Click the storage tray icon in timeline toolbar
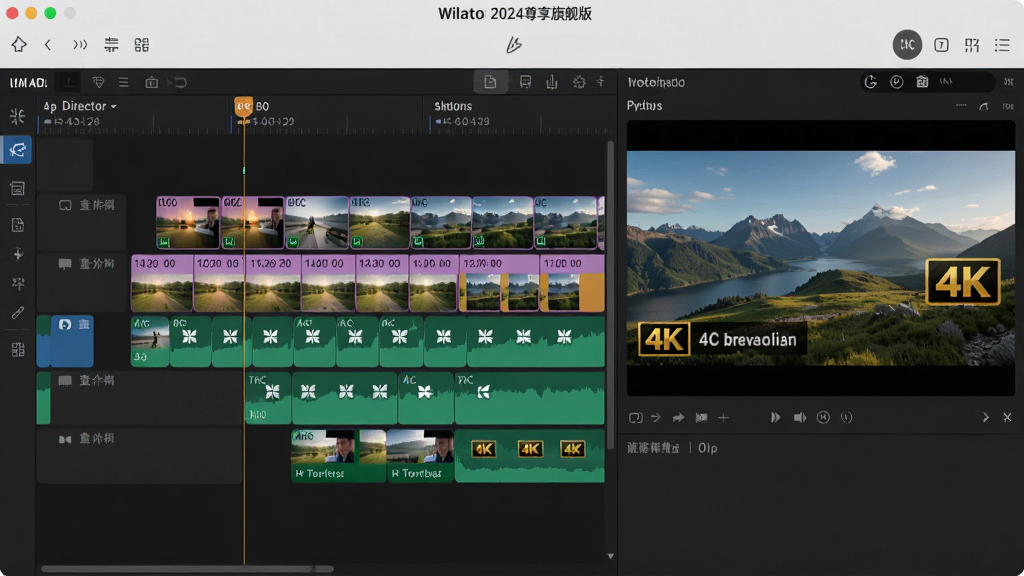Screen dimensions: 1024x576 (x=525, y=82)
